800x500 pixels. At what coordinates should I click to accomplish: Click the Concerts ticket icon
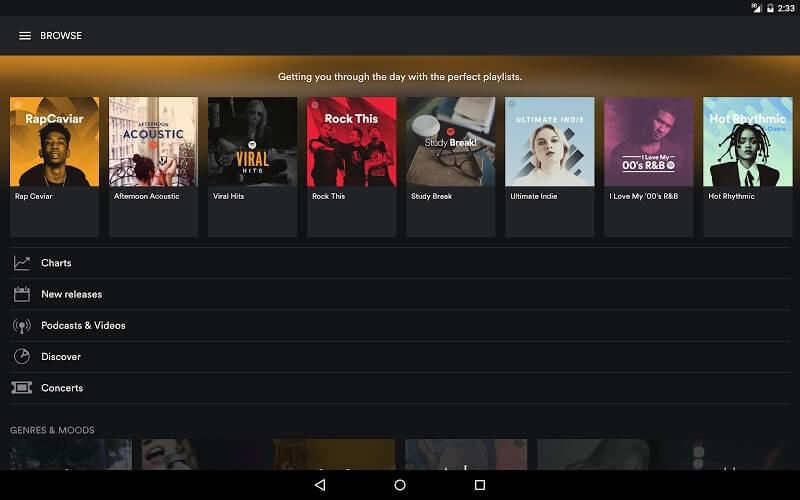point(21,388)
